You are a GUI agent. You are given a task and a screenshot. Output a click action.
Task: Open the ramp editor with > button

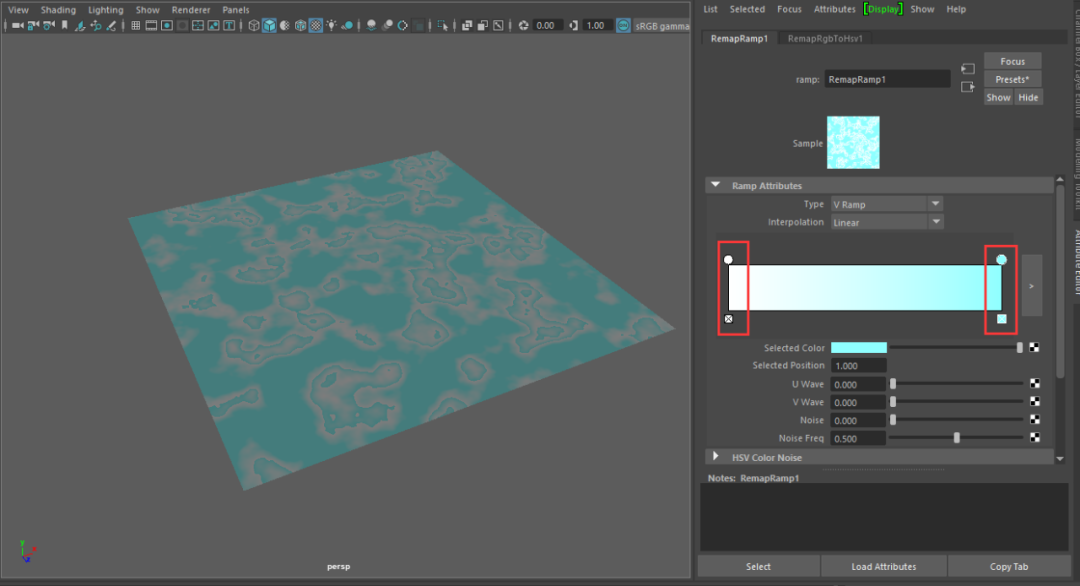click(x=1031, y=286)
